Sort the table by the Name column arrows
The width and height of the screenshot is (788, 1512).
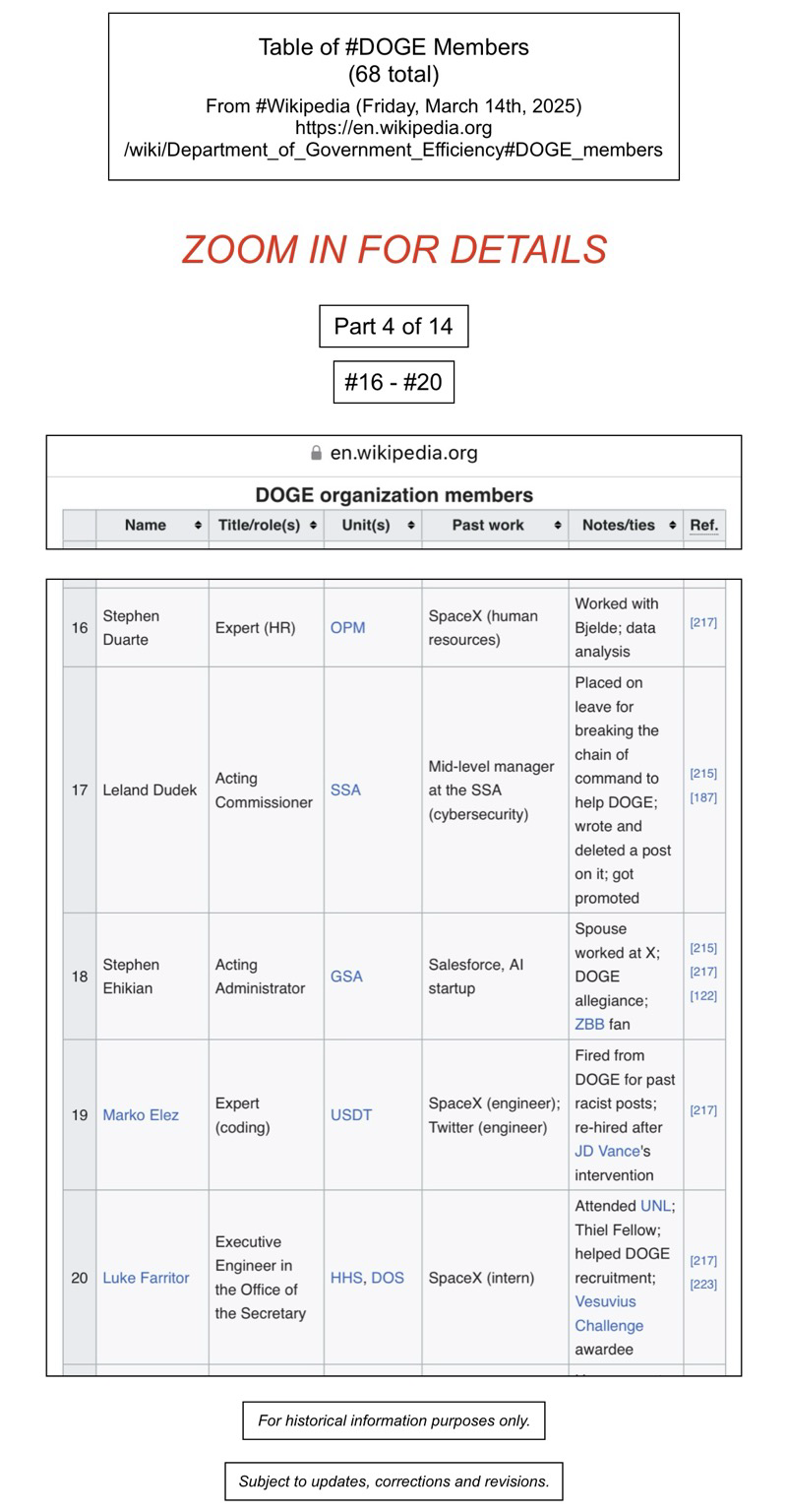pyautogui.click(x=198, y=526)
